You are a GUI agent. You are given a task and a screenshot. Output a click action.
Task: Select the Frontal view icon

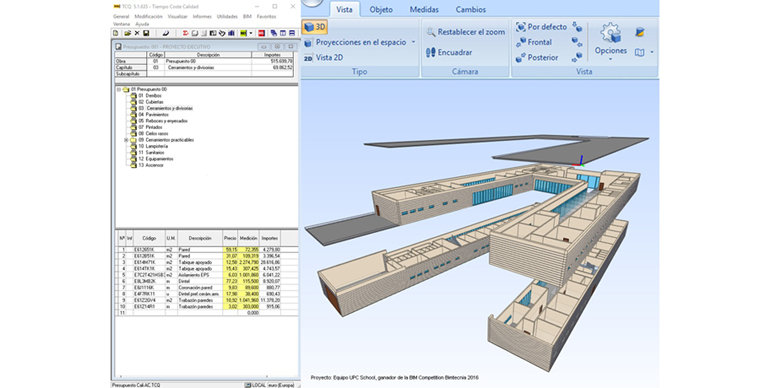tap(521, 43)
